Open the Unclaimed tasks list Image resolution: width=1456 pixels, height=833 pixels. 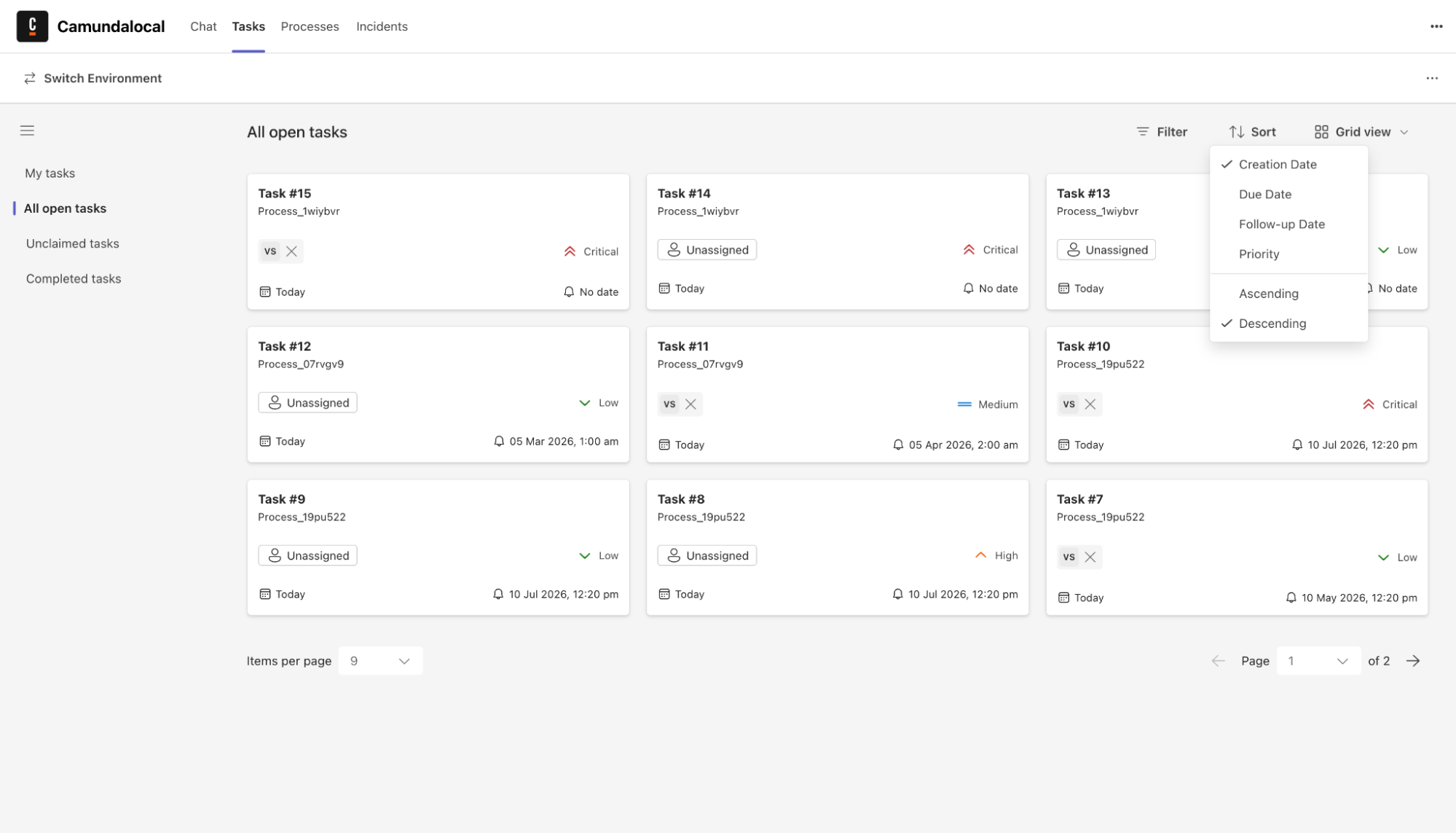[x=72, y=243]
